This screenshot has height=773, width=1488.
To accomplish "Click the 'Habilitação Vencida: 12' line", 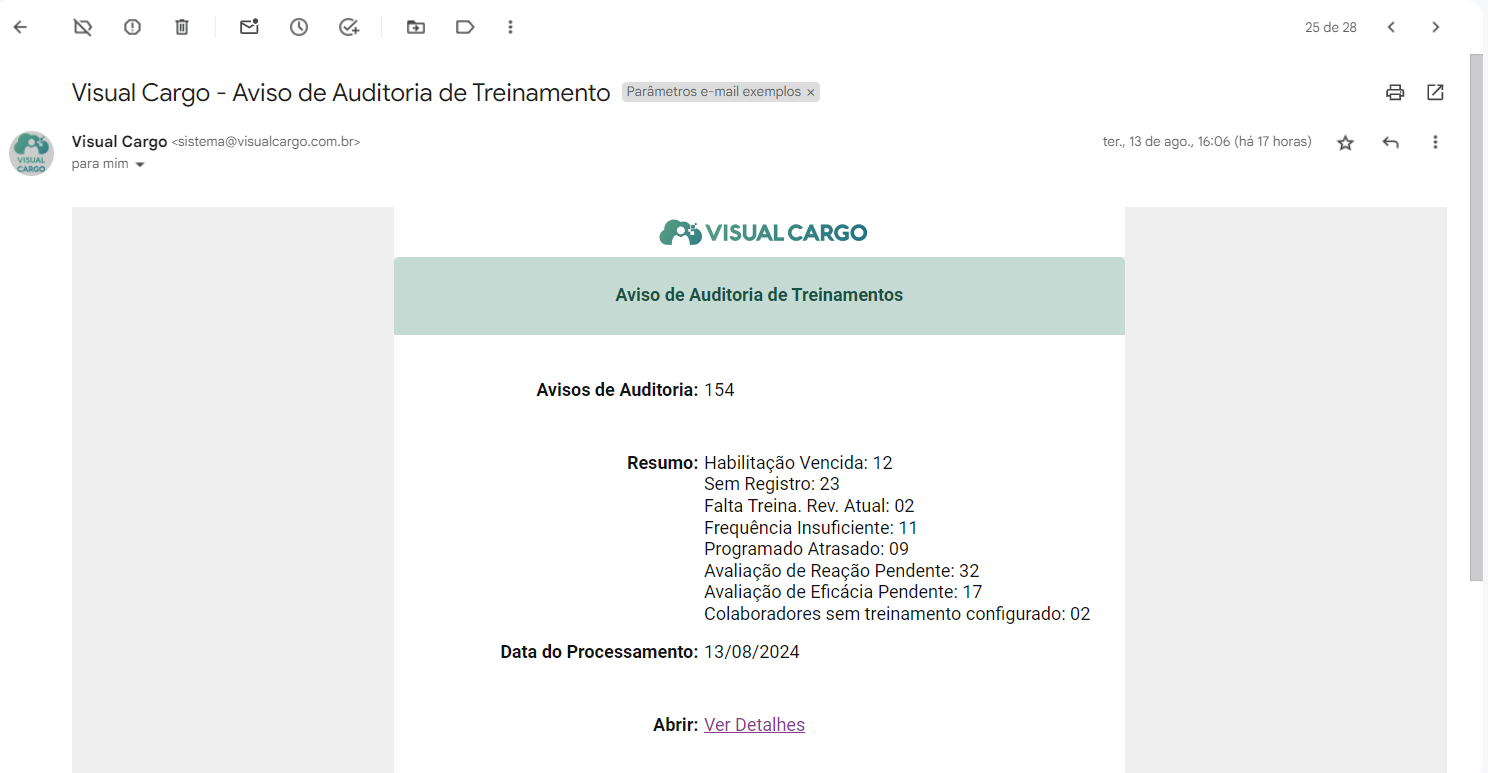I will pyautogui.click(x=798, y=463).
